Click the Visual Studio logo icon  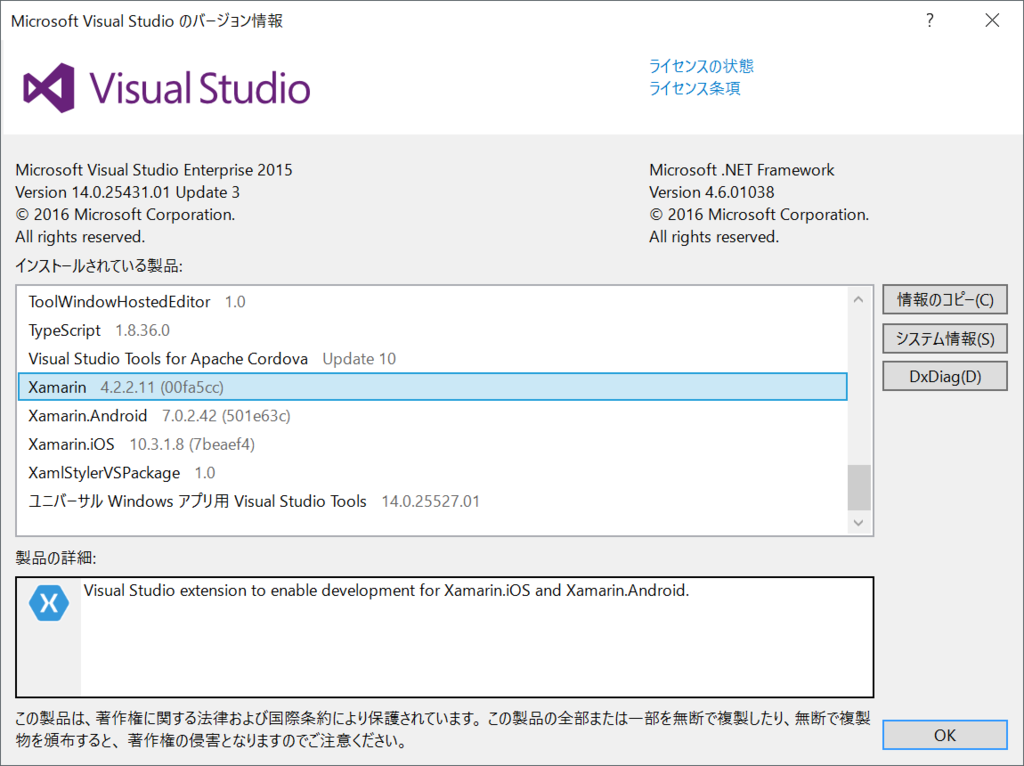(49, 88)
